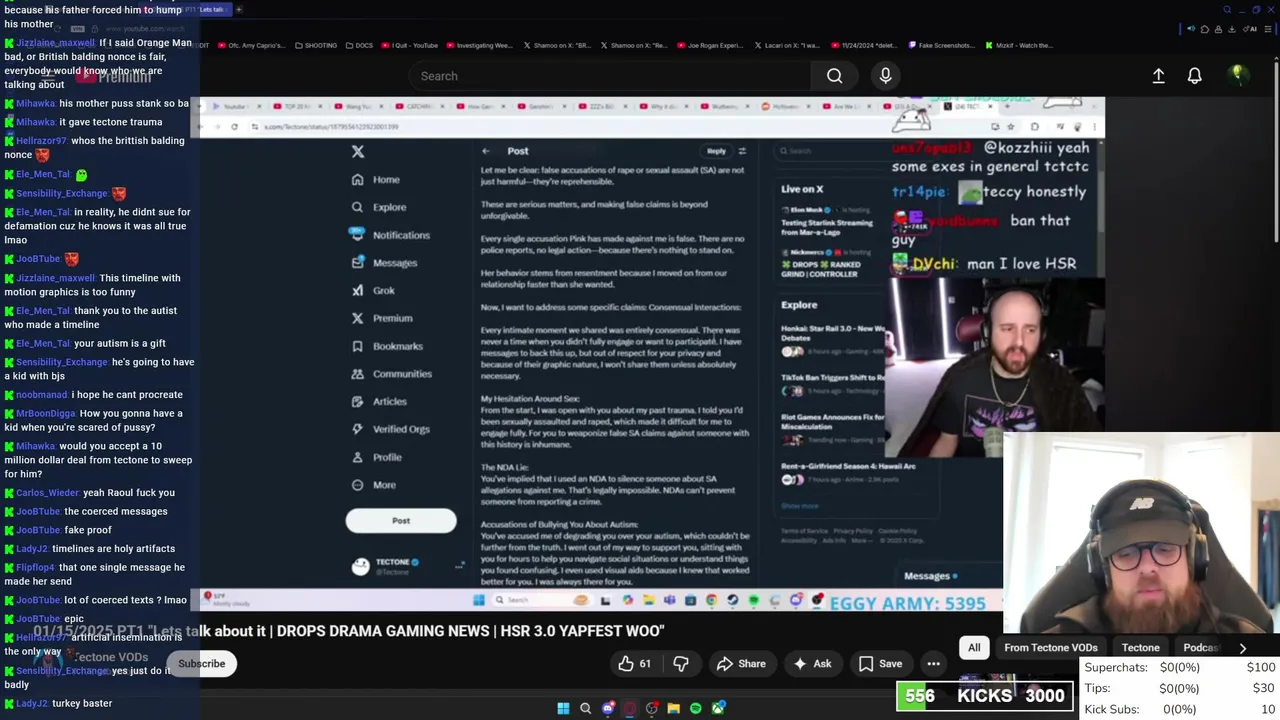Open the DOCS bookmarks folder
This screenshot has height=720, width=1280.
point(359,45)
